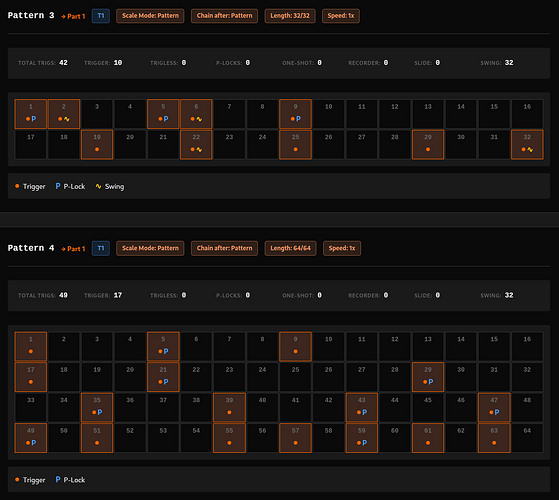
Task: Toggle empty step 64 in Pattern 4
Action: [x=527, y=438]
